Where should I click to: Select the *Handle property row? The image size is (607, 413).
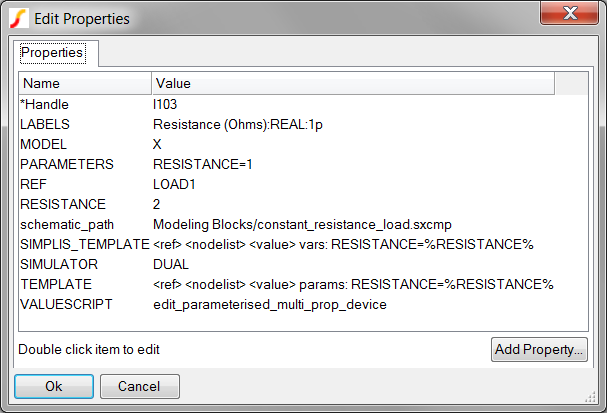[x=303, y=105]
